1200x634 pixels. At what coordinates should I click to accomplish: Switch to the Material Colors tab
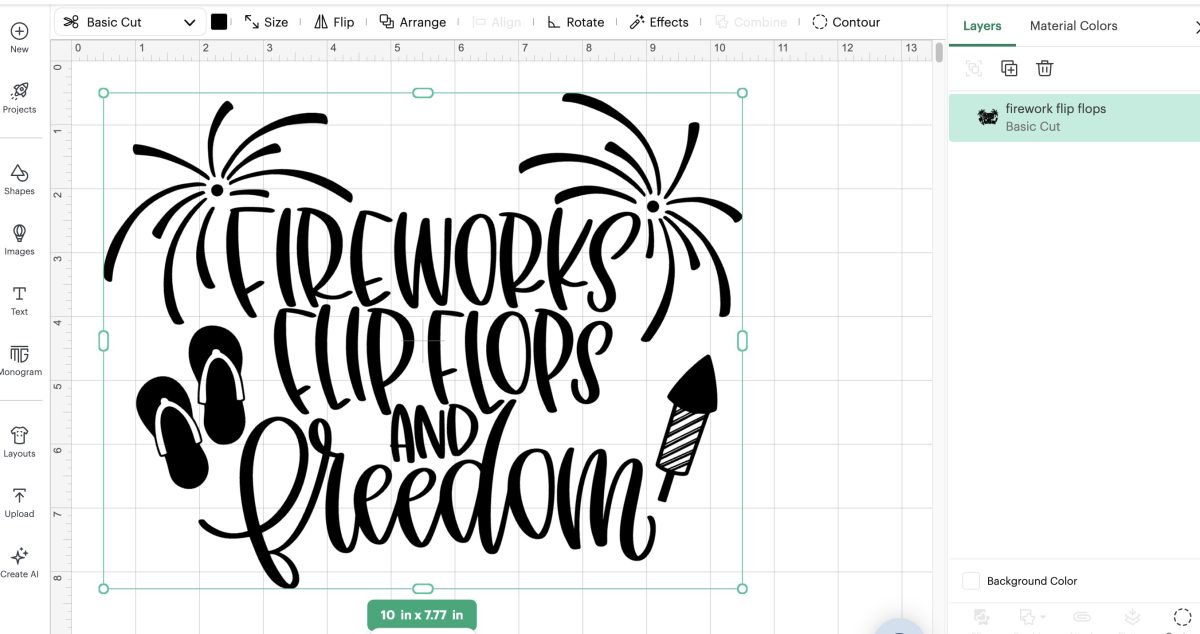(x=1074, y=25)
